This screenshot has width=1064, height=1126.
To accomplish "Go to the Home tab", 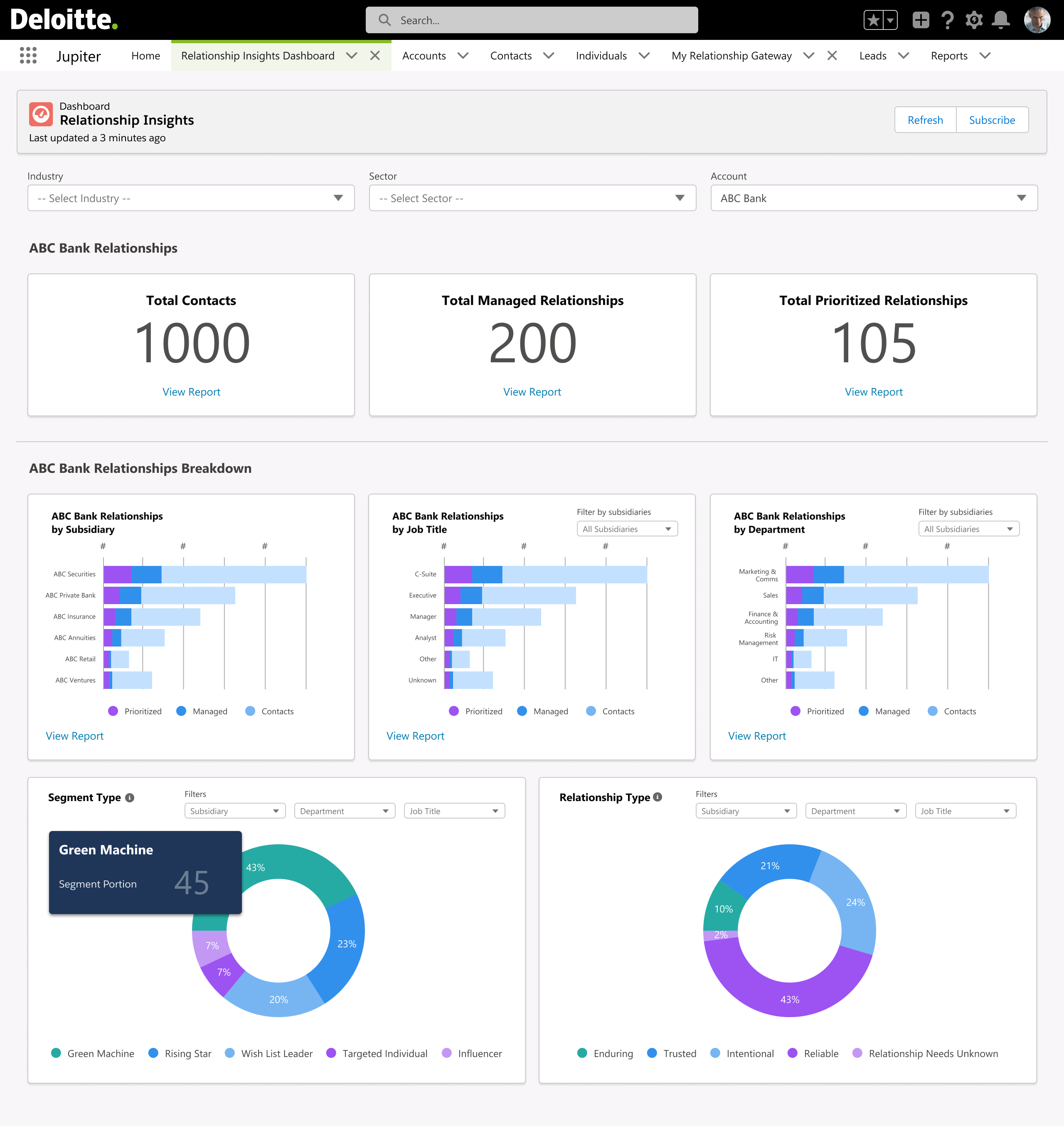I will coord(145,56).
